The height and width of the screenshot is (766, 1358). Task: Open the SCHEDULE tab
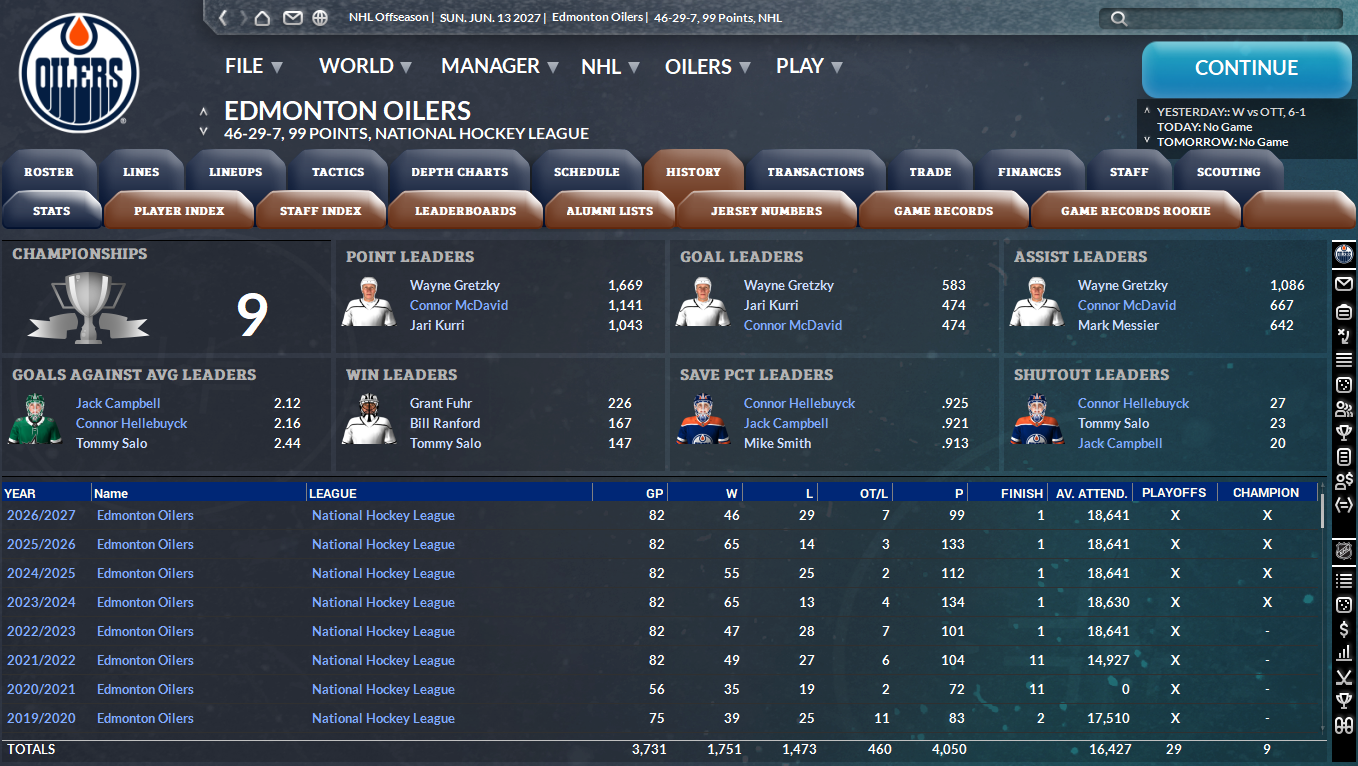click(587, 172)
